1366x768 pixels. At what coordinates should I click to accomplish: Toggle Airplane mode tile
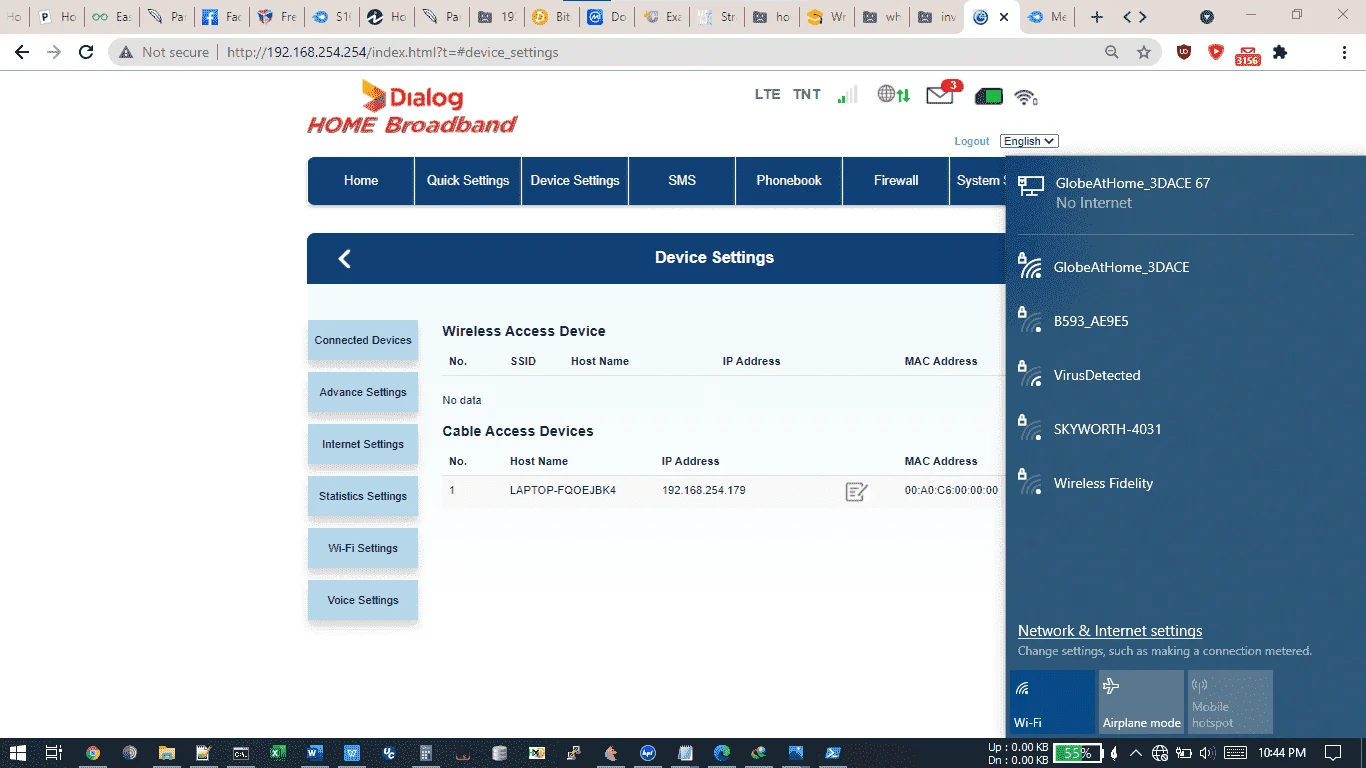click(x=1142, y=702)
